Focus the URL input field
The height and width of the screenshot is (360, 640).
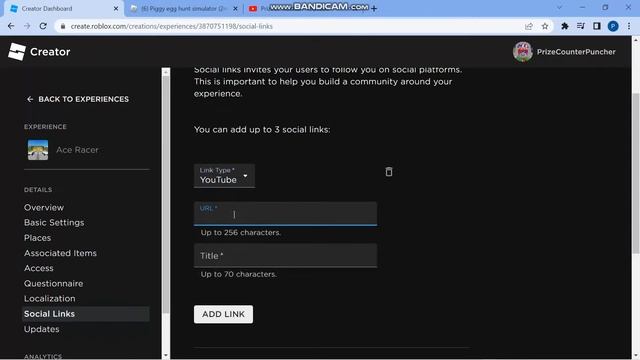click(x=285, y=213)
